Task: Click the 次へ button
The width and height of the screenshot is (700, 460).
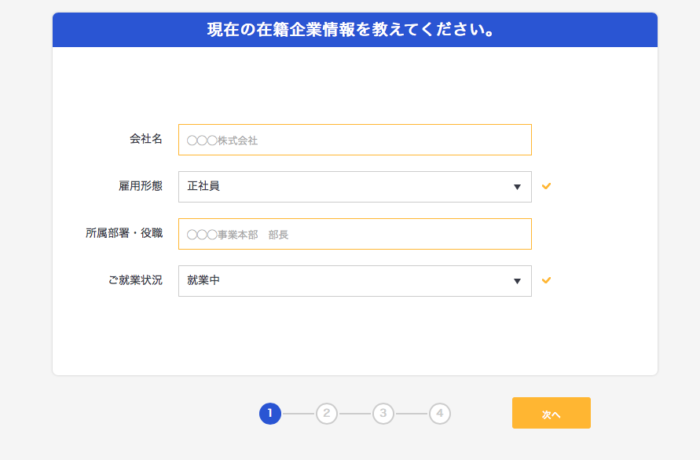Action: (x=551, y=413)
